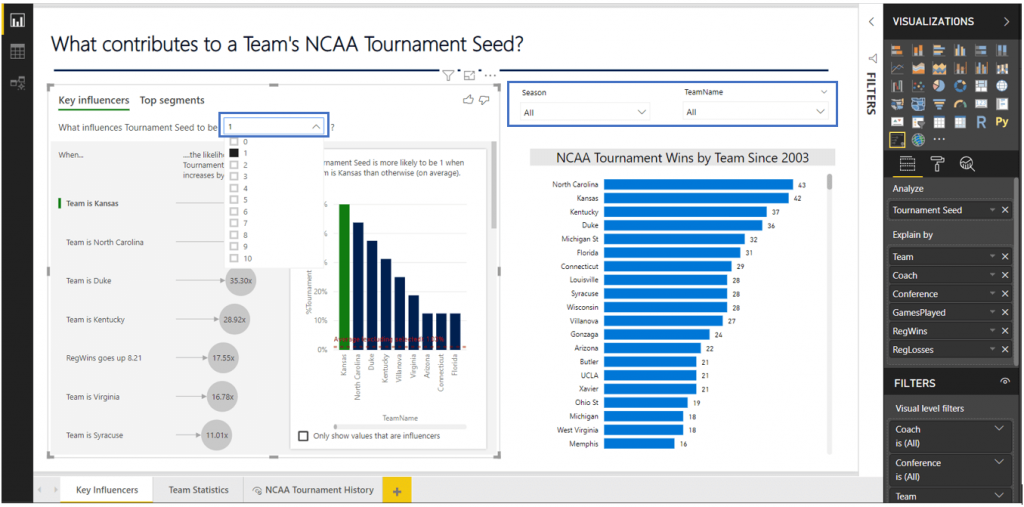This screenshot has height=507, width=1024.
Task: Switch to the Top segments tab
Action: tap(172, 100)
